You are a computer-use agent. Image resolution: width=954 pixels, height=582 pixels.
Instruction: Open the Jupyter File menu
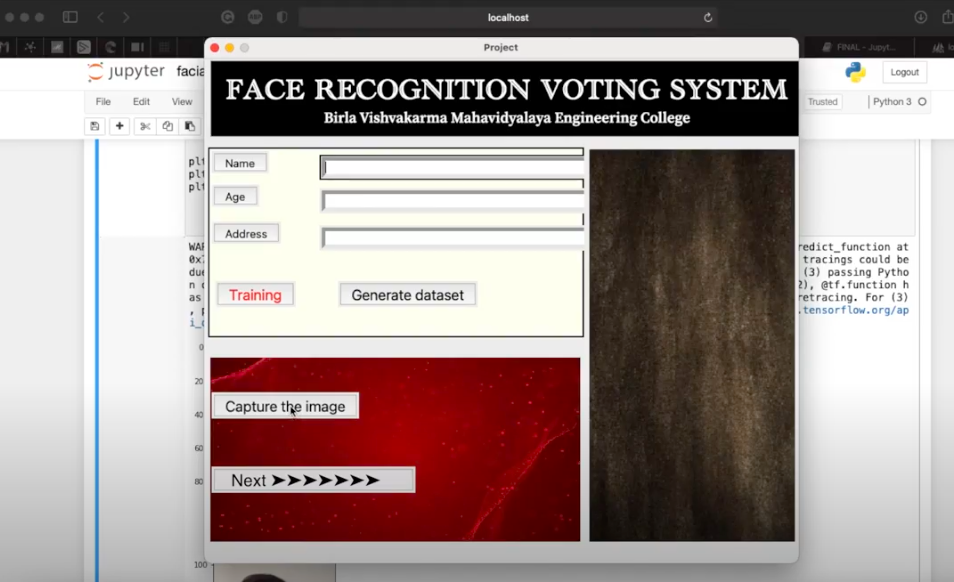(x=103, y=102)
